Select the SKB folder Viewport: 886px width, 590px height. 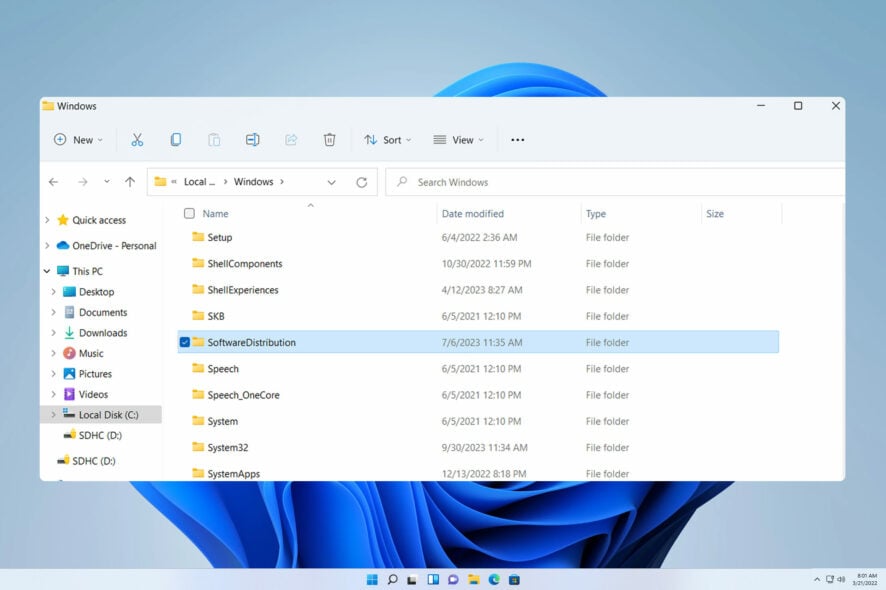point(478,316)
